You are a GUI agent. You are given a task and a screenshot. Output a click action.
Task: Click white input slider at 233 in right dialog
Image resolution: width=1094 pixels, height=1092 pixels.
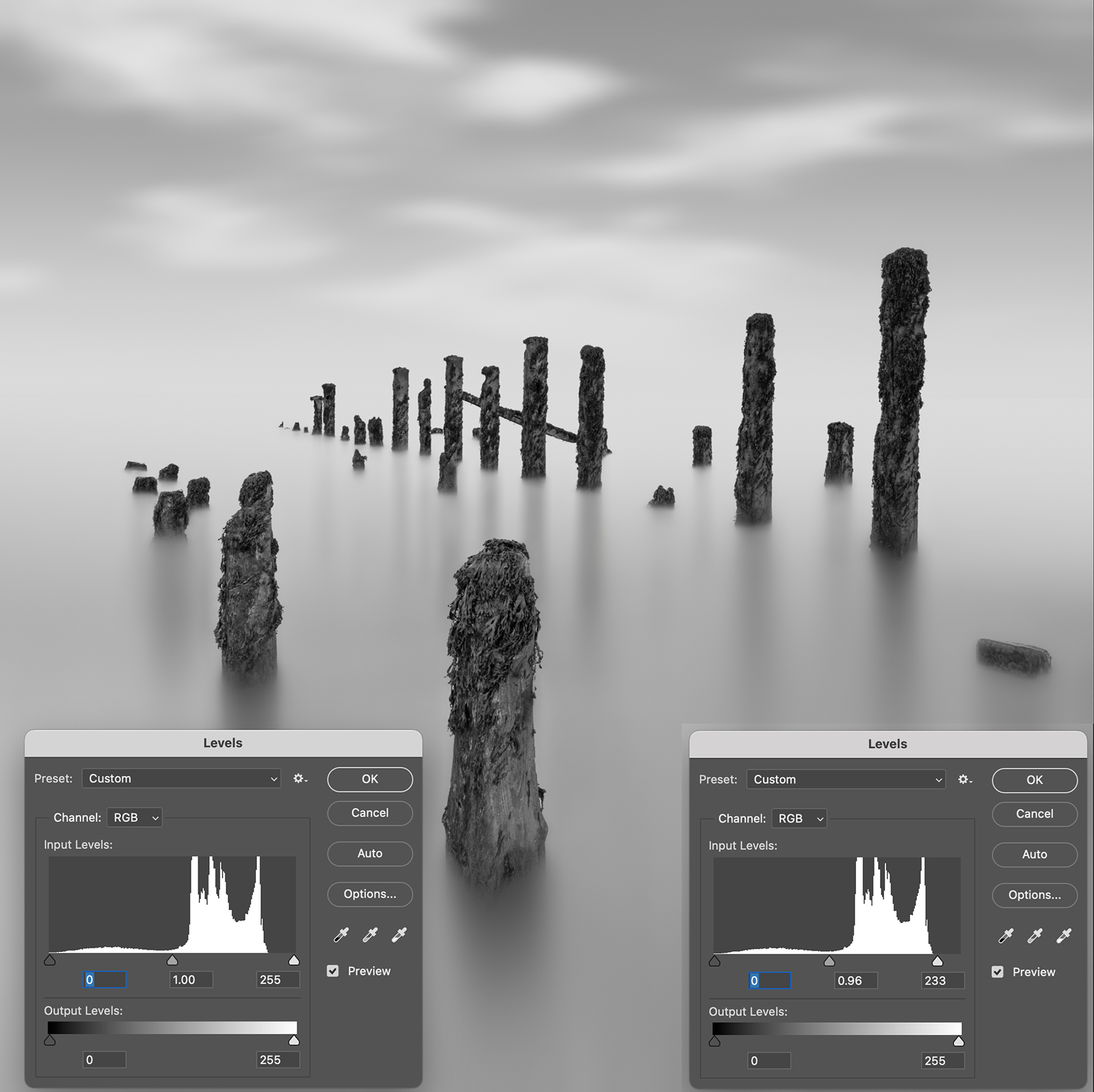click(937, 961)
